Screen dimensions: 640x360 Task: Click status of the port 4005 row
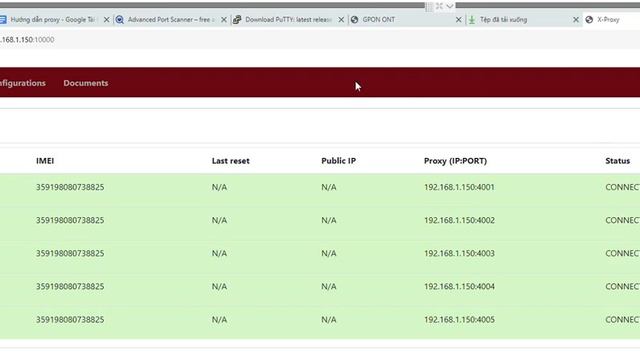click(622, 320)
